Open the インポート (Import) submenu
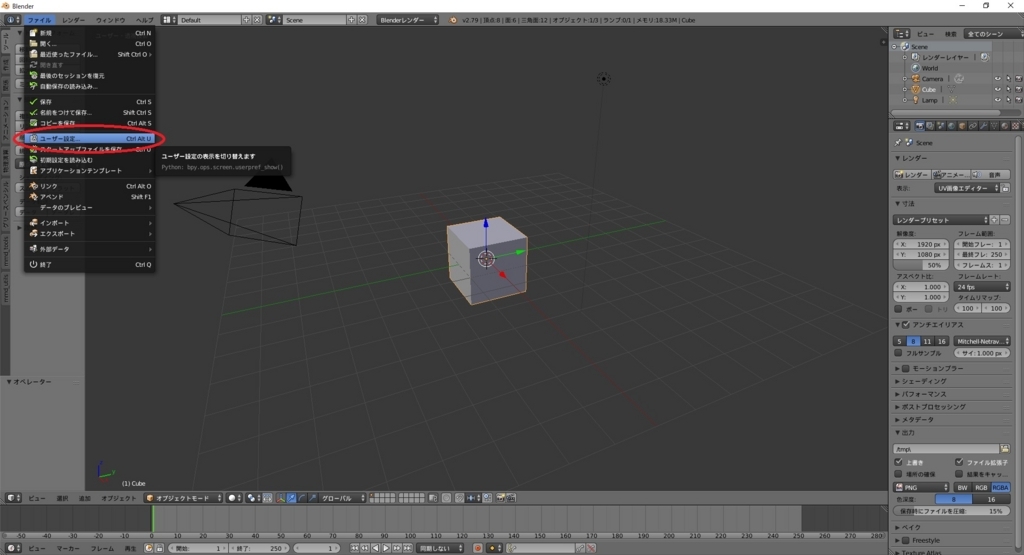1024x555 pixels. point(89,223)
